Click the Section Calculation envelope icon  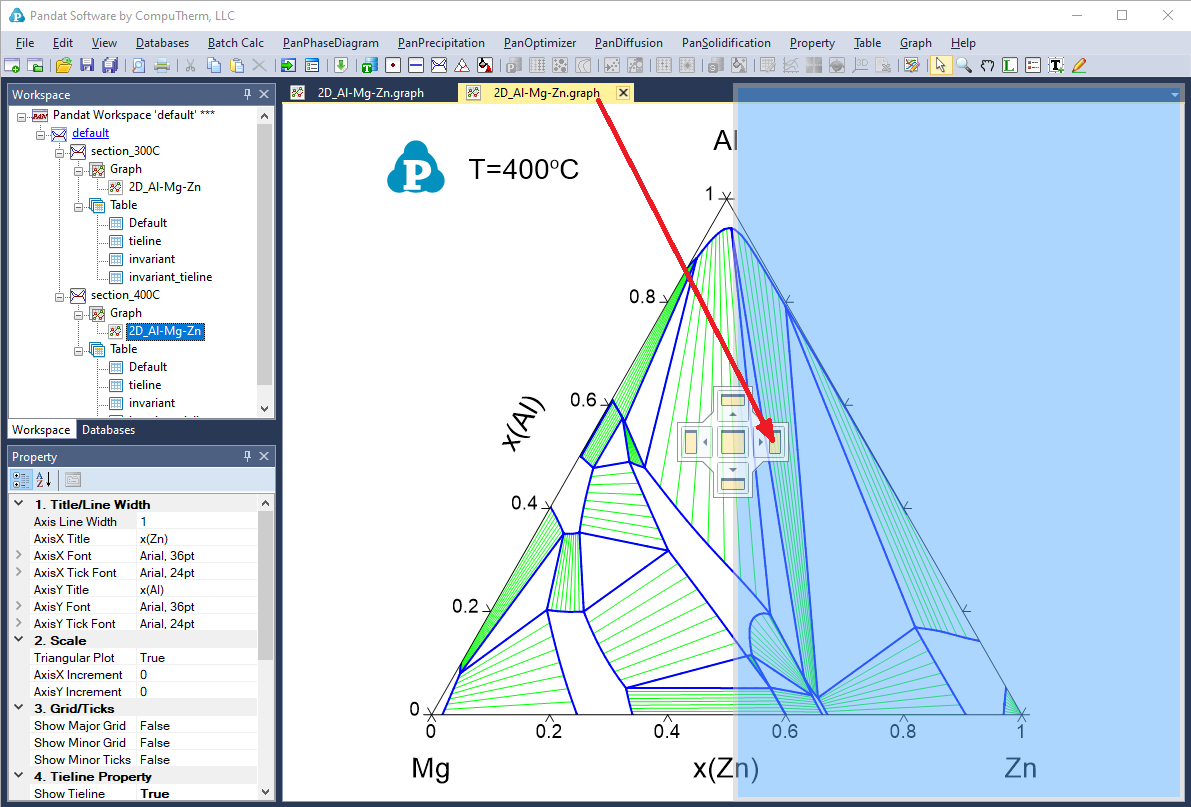(x=438, y=65)
